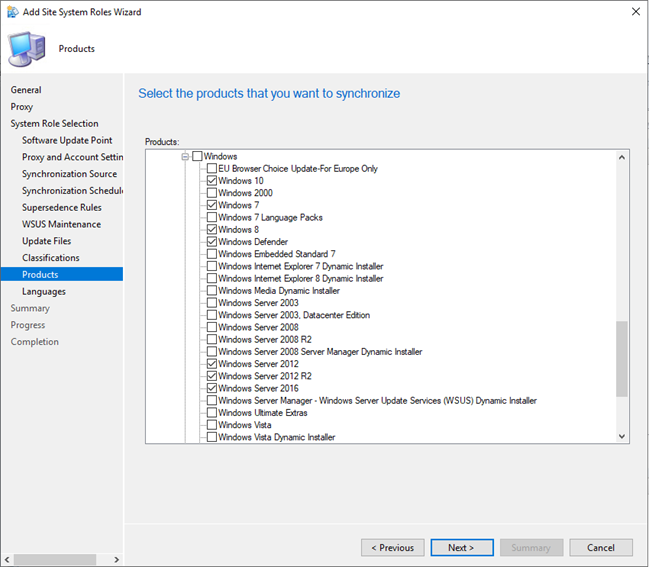Click the wizard computer icon beside Products
The height and width of the screenshot is (567, 649).
point(26,49)
